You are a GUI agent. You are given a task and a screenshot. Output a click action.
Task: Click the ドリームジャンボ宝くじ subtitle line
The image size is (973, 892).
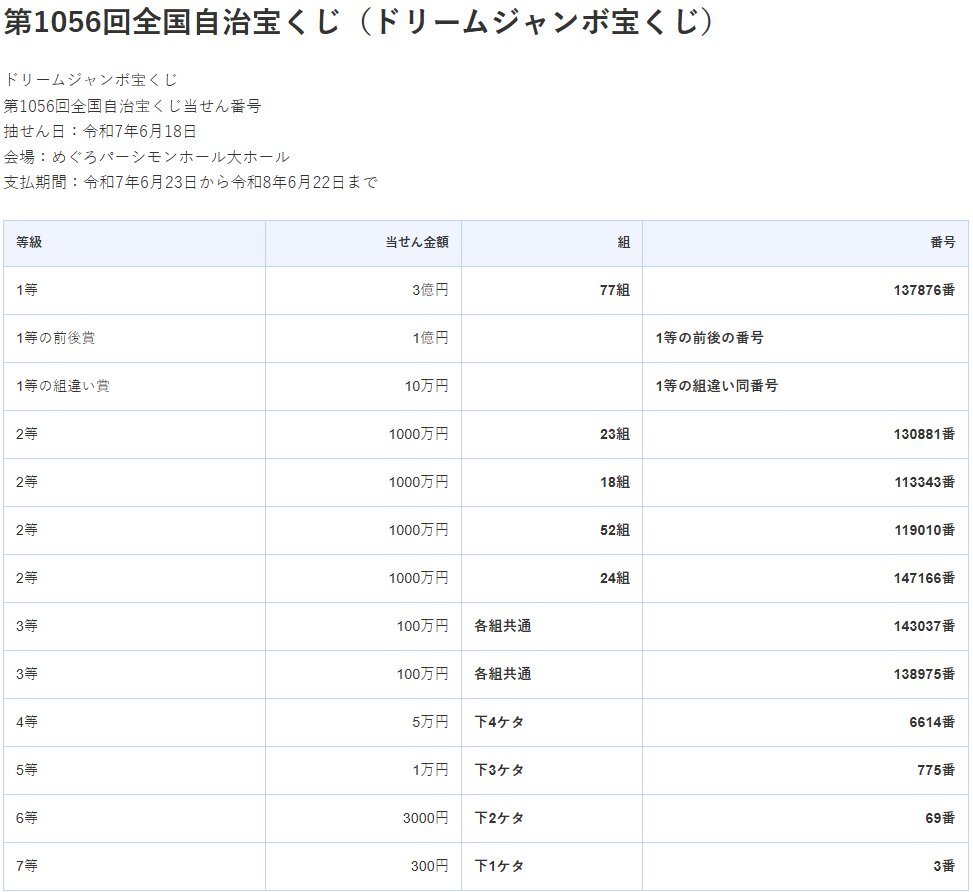[91, 80]
